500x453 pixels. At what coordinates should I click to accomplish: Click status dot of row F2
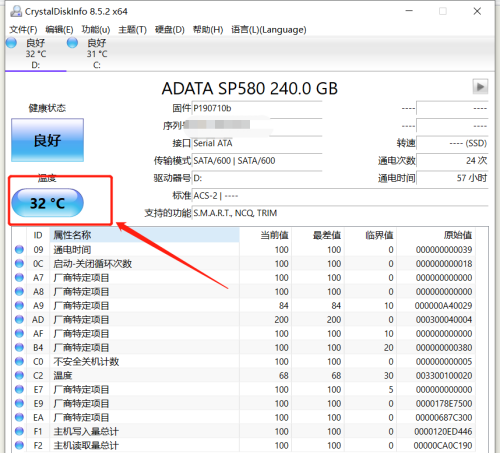(x=19, y=445)
